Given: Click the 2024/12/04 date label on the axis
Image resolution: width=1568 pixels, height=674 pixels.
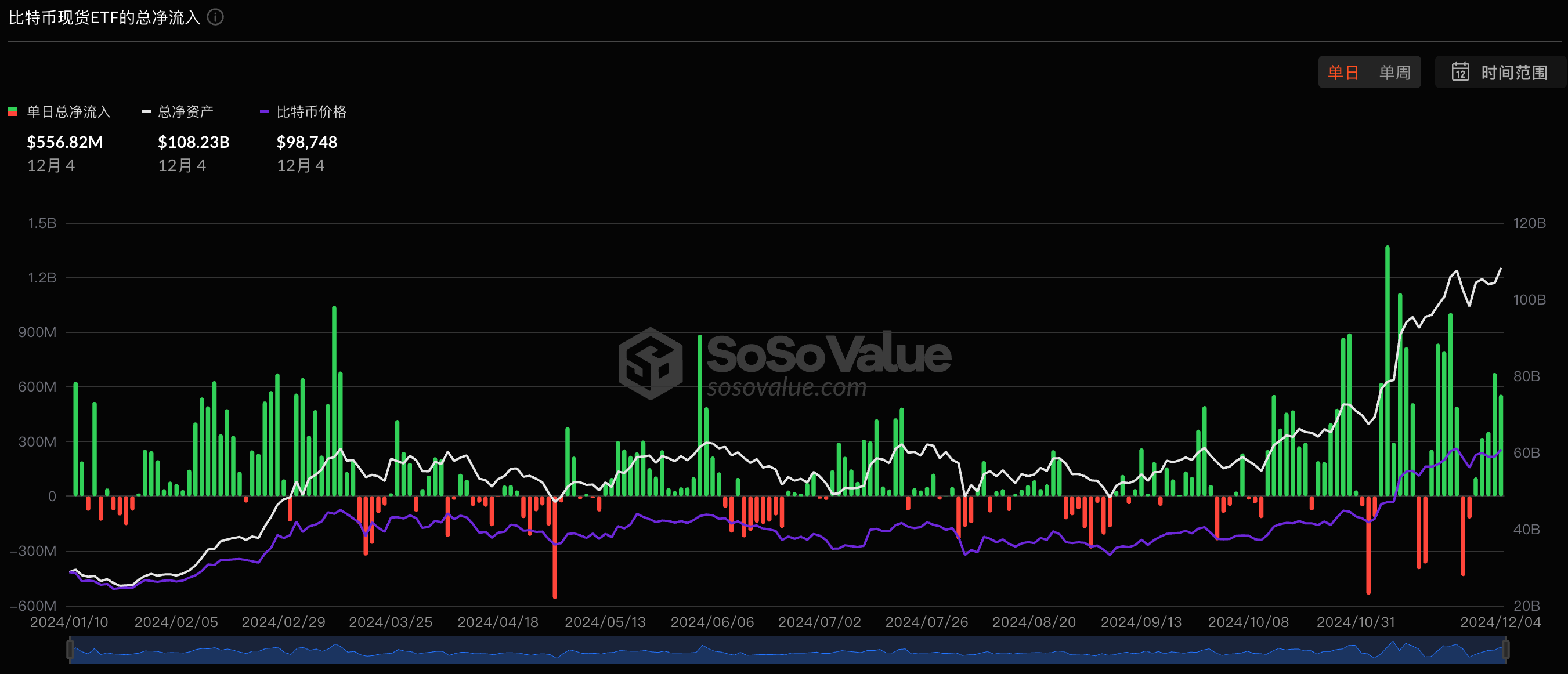Looking at the screenshot, I should 1500,622.
